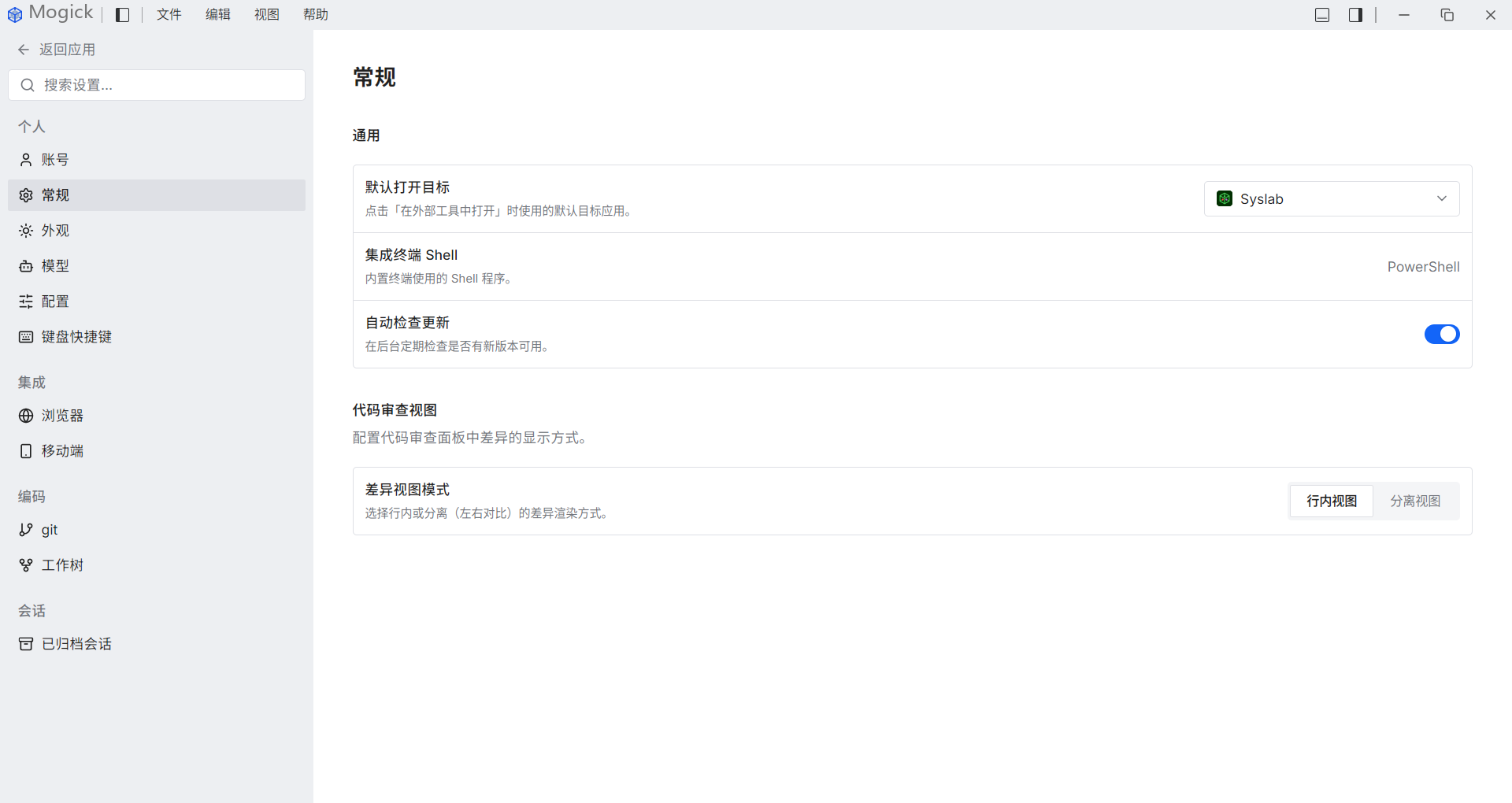The image size is (1512, 803).
Task: Toggle the right panel layout icon
Action: coord(1355,15)
